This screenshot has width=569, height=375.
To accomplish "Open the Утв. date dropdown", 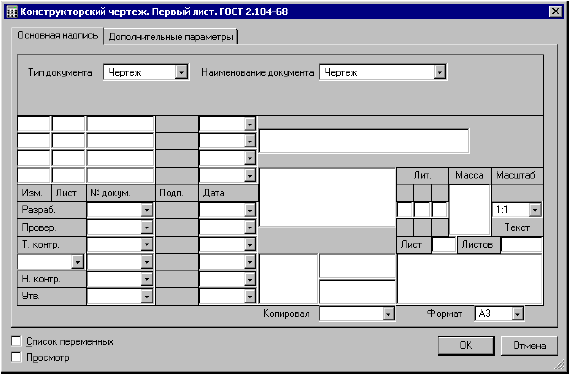I will pyautogui.click(x=250, y=296).
